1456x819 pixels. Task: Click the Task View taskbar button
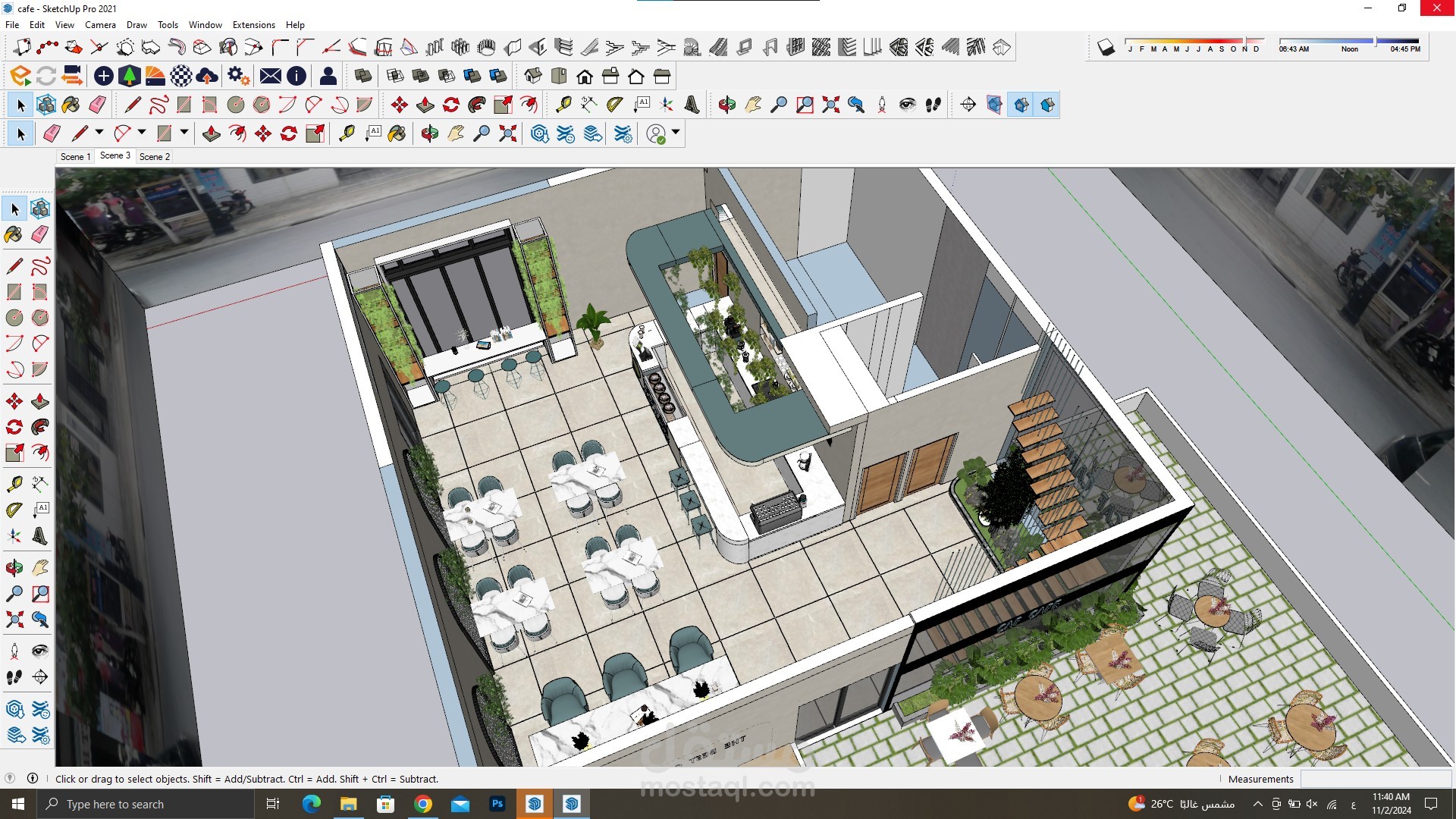(273, 804)
